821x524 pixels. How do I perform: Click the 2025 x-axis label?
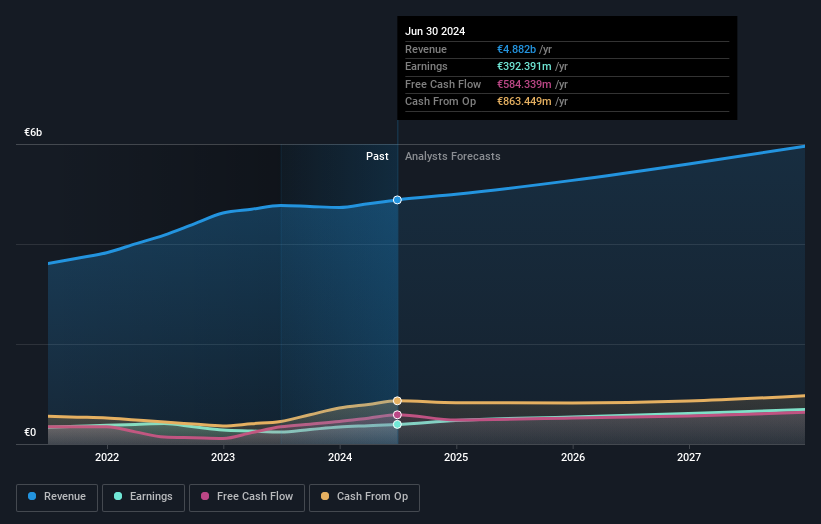(456, 458)
